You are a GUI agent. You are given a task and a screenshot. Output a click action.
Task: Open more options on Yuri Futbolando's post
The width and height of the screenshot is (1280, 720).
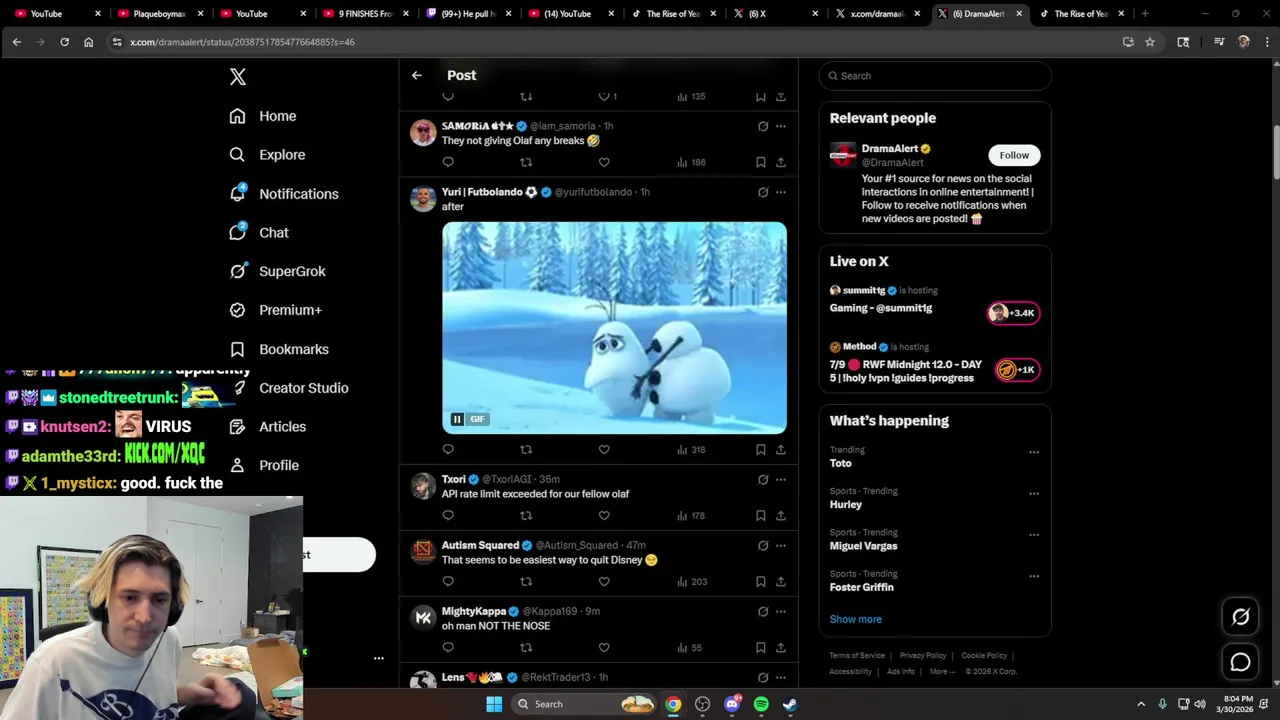(x=781, y=192)
